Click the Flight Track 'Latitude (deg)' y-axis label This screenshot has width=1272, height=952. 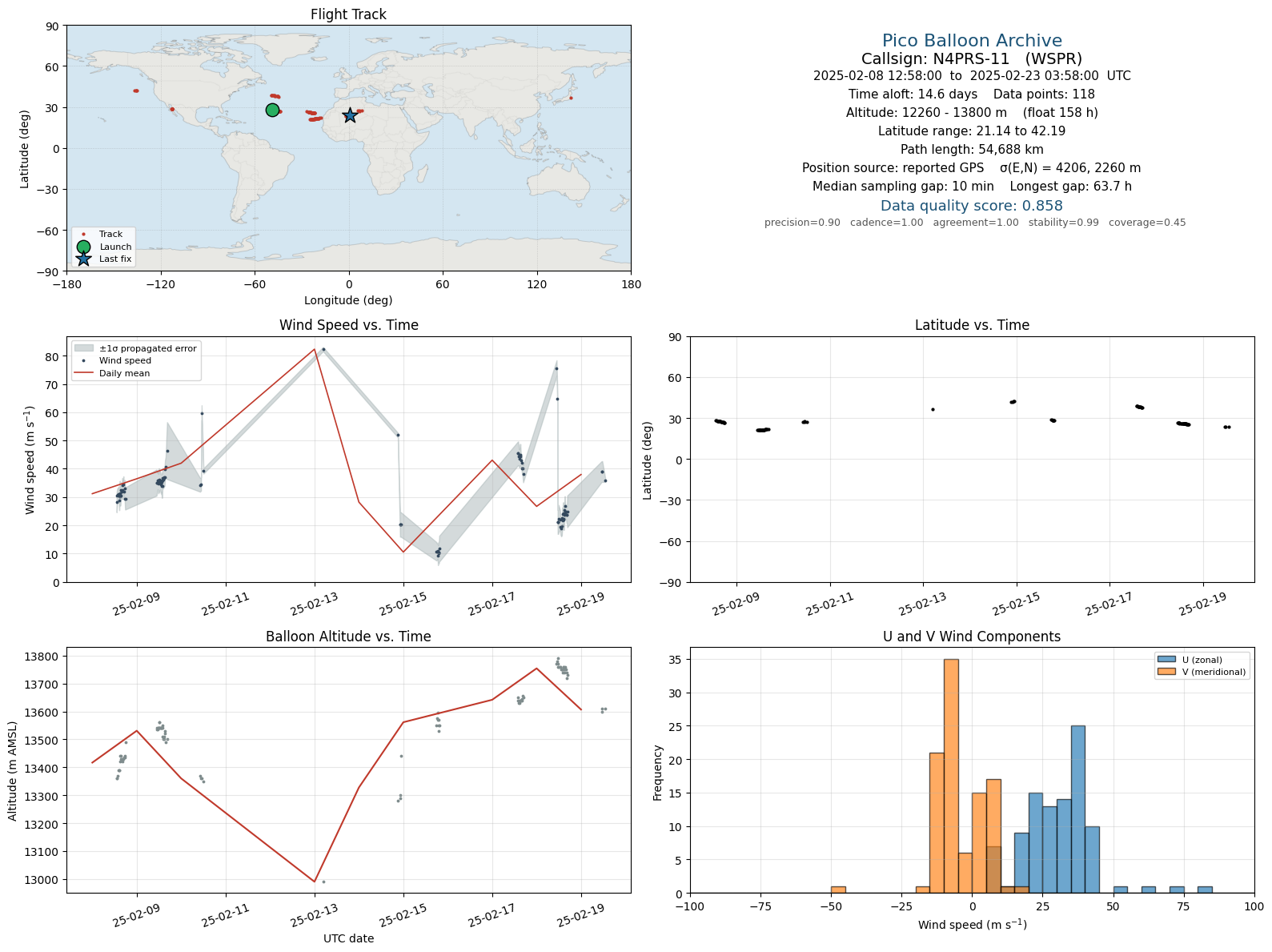coord(25,148)
